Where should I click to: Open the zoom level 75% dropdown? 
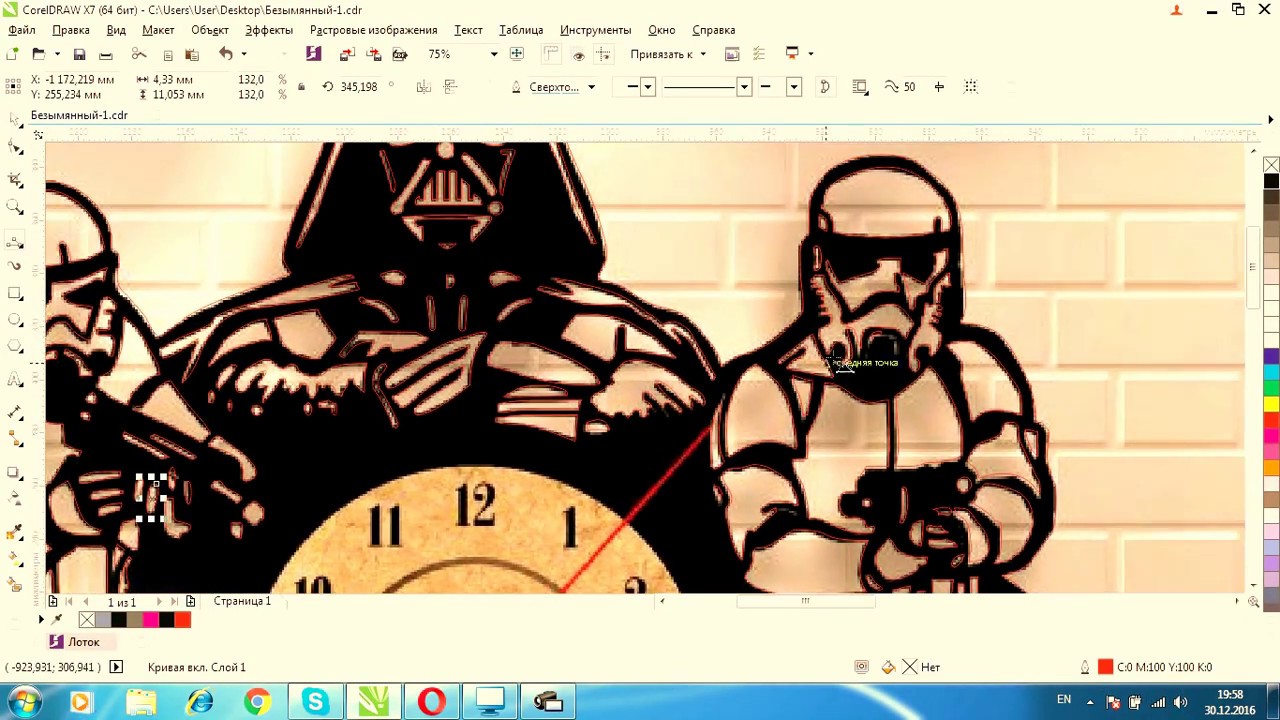click(494, 54)
